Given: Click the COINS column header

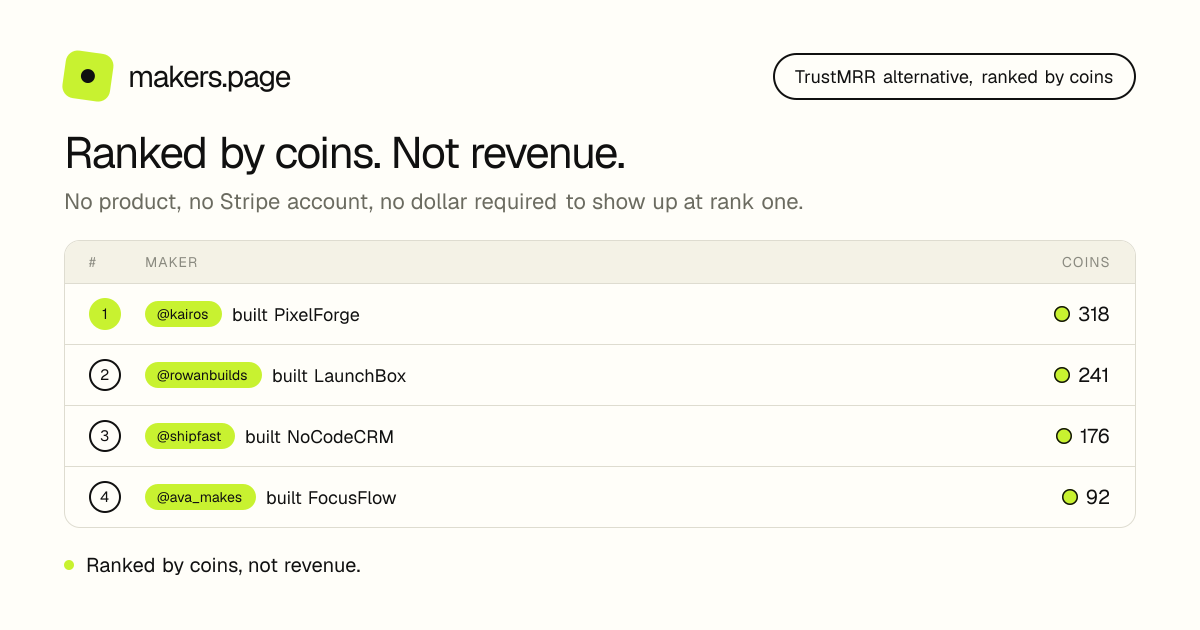Looking at the screenshot, I should pos(1086,263).
